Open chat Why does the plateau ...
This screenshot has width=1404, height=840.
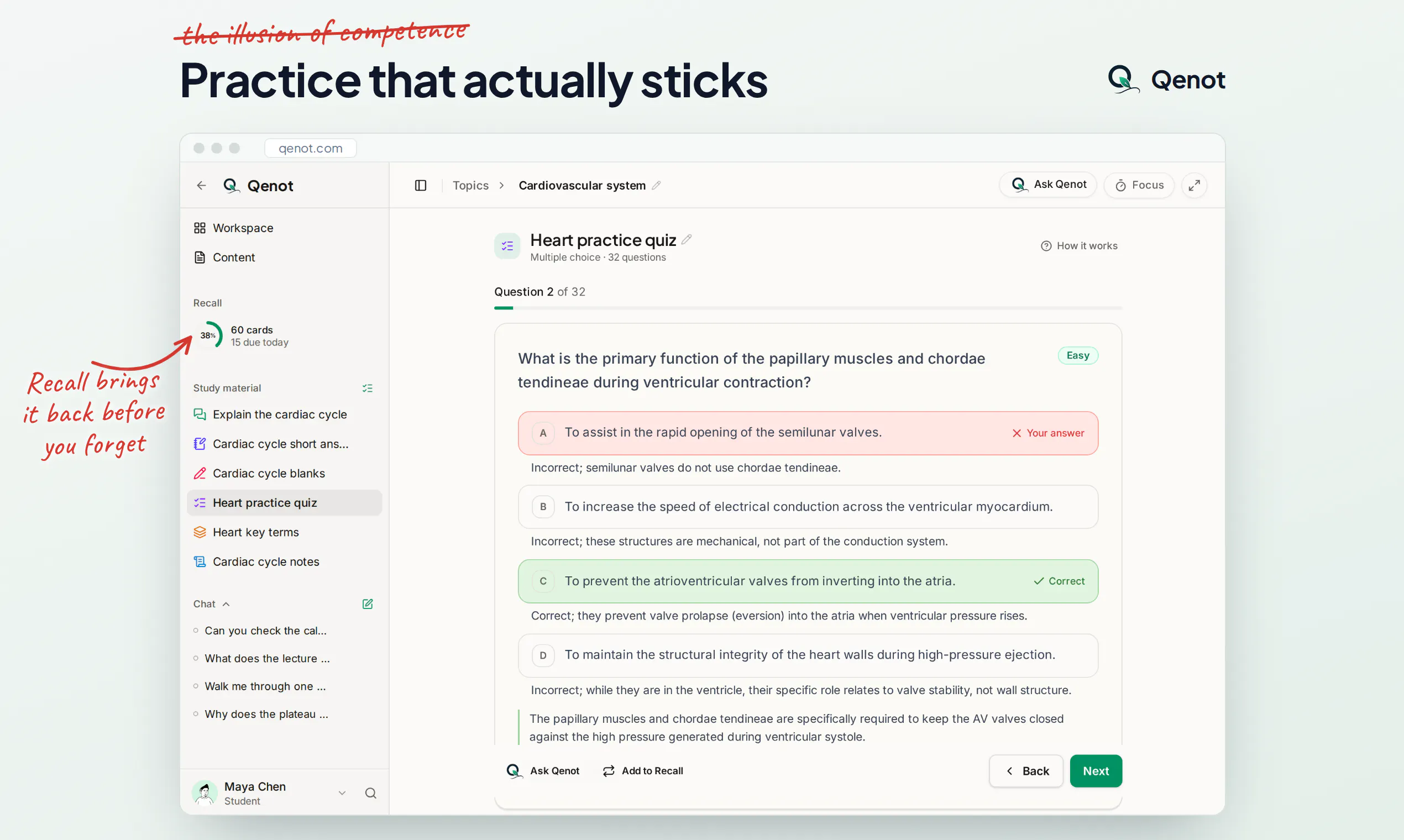pos(266,714)
